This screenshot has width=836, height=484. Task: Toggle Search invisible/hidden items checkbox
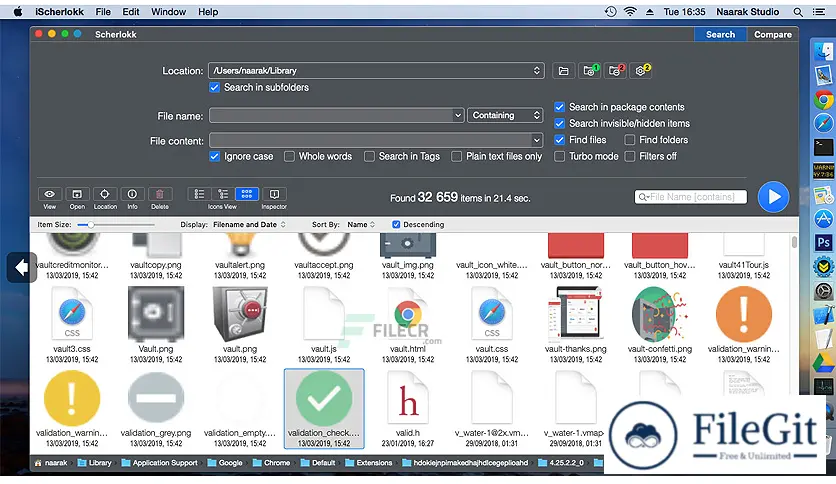point(559,124)
